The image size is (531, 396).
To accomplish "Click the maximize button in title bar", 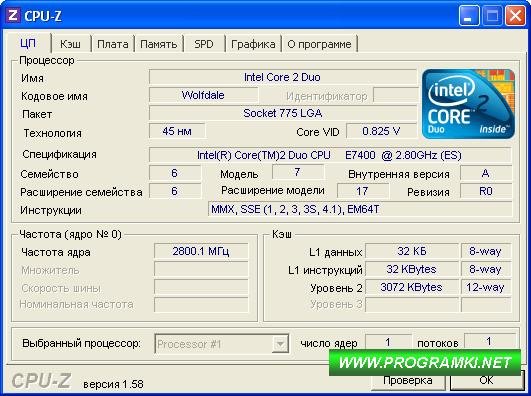I will [x=492, y=15].
